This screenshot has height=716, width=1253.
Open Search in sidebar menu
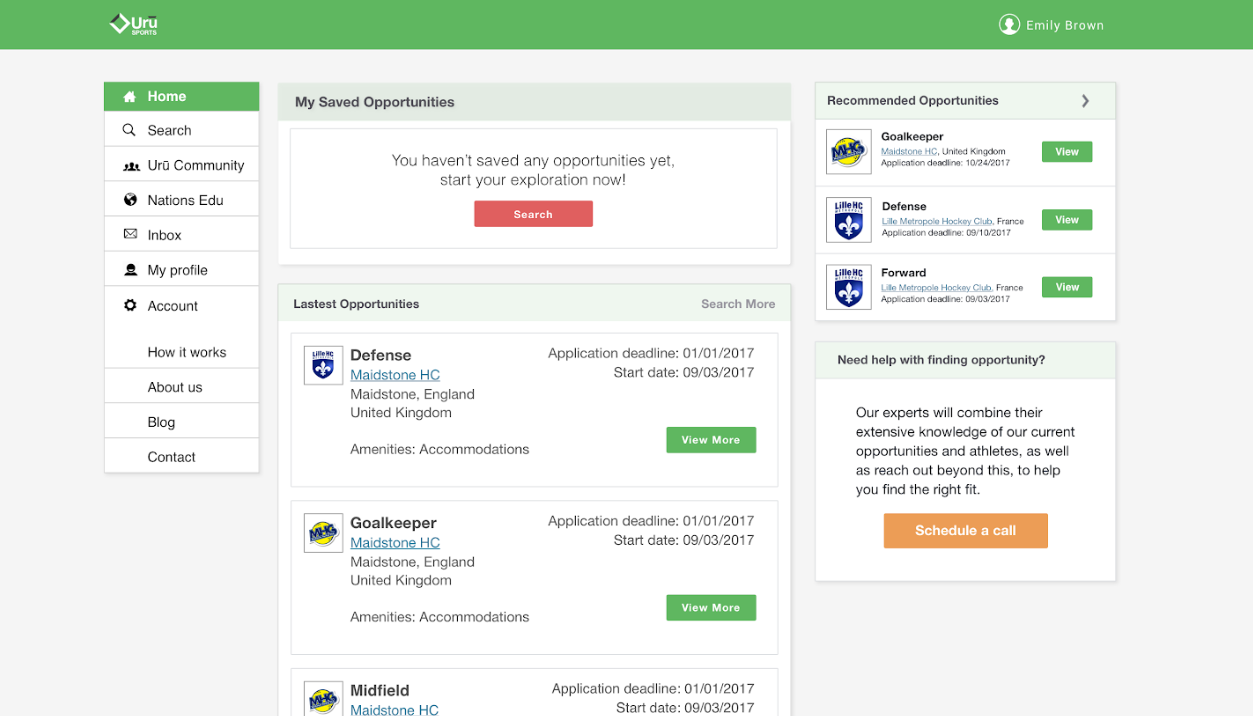click(x=182, y=130)
